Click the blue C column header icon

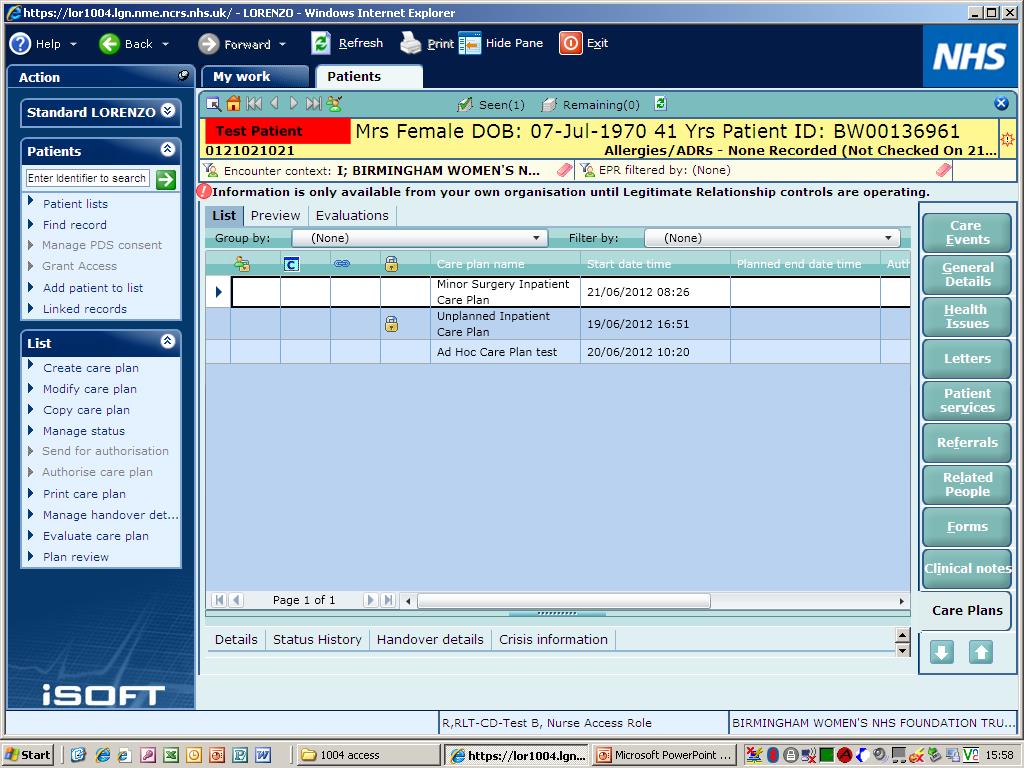click(x=291, y=264)
